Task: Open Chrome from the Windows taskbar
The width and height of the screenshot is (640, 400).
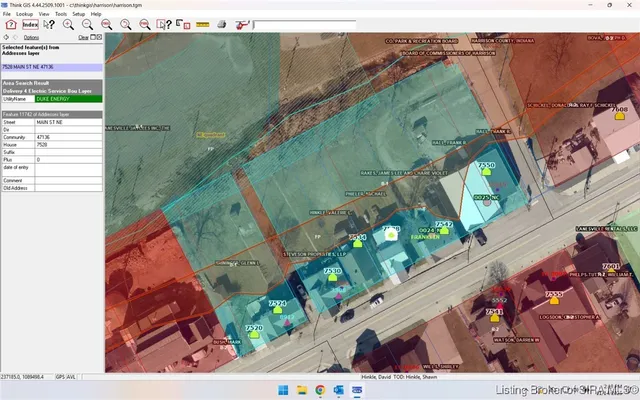Action: (320, 389)
